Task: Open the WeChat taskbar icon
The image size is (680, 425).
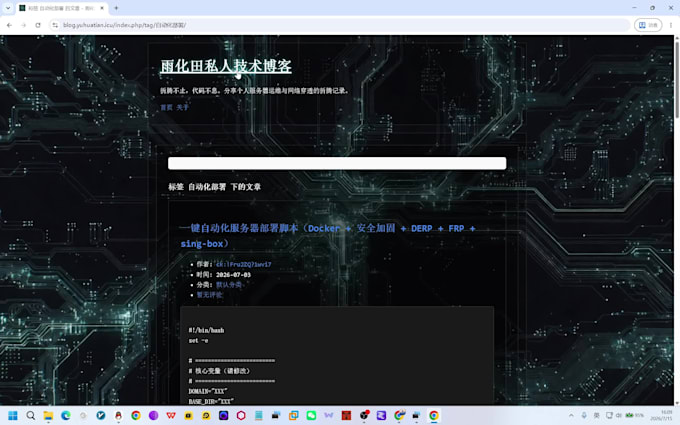Action: 311,415
